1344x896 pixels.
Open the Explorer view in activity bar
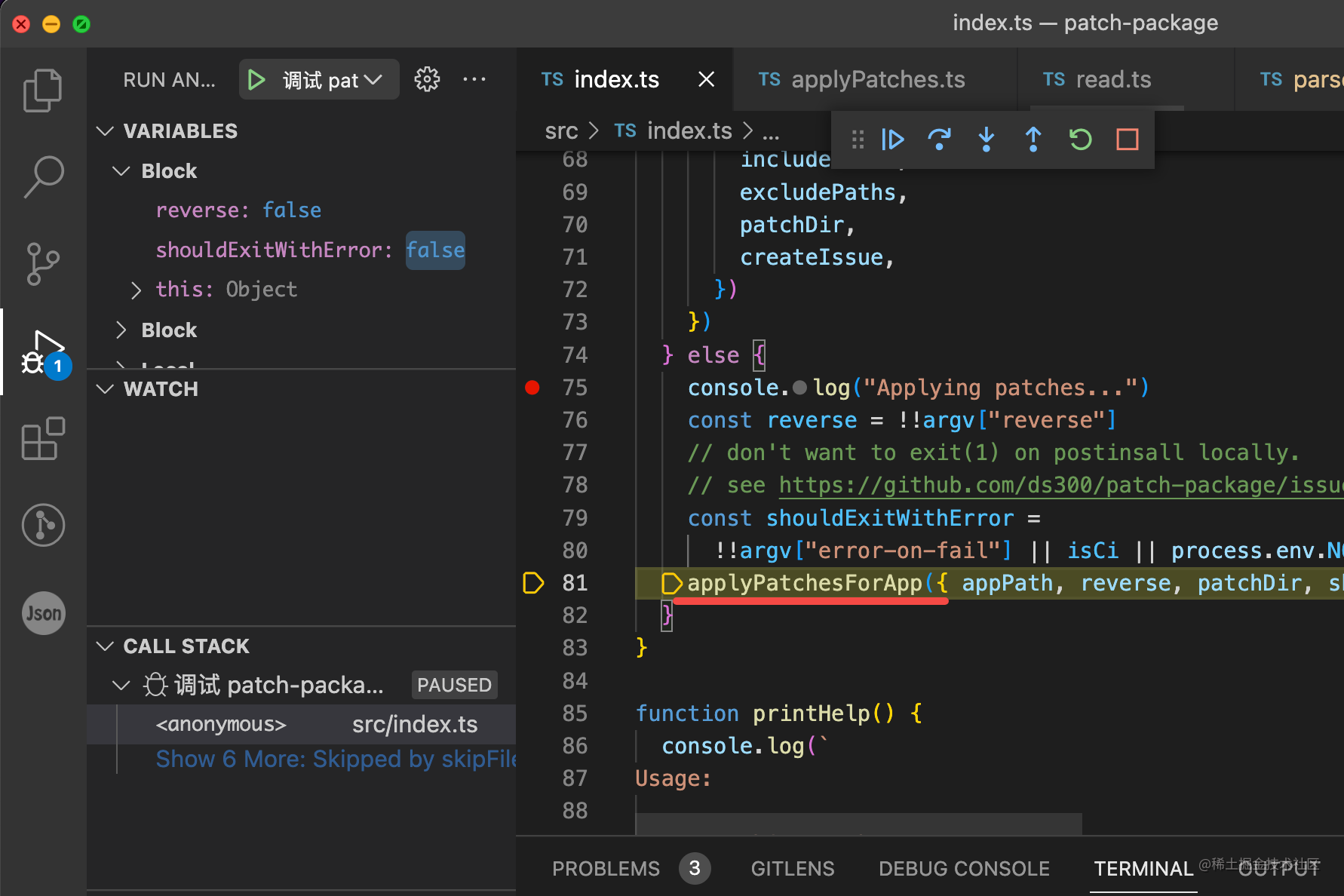coord(43,91)
